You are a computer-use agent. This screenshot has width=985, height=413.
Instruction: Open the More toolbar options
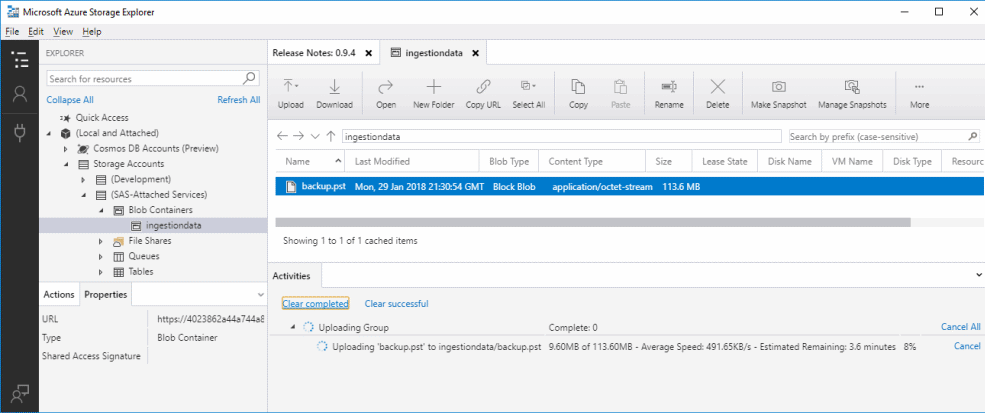point(919,94)
